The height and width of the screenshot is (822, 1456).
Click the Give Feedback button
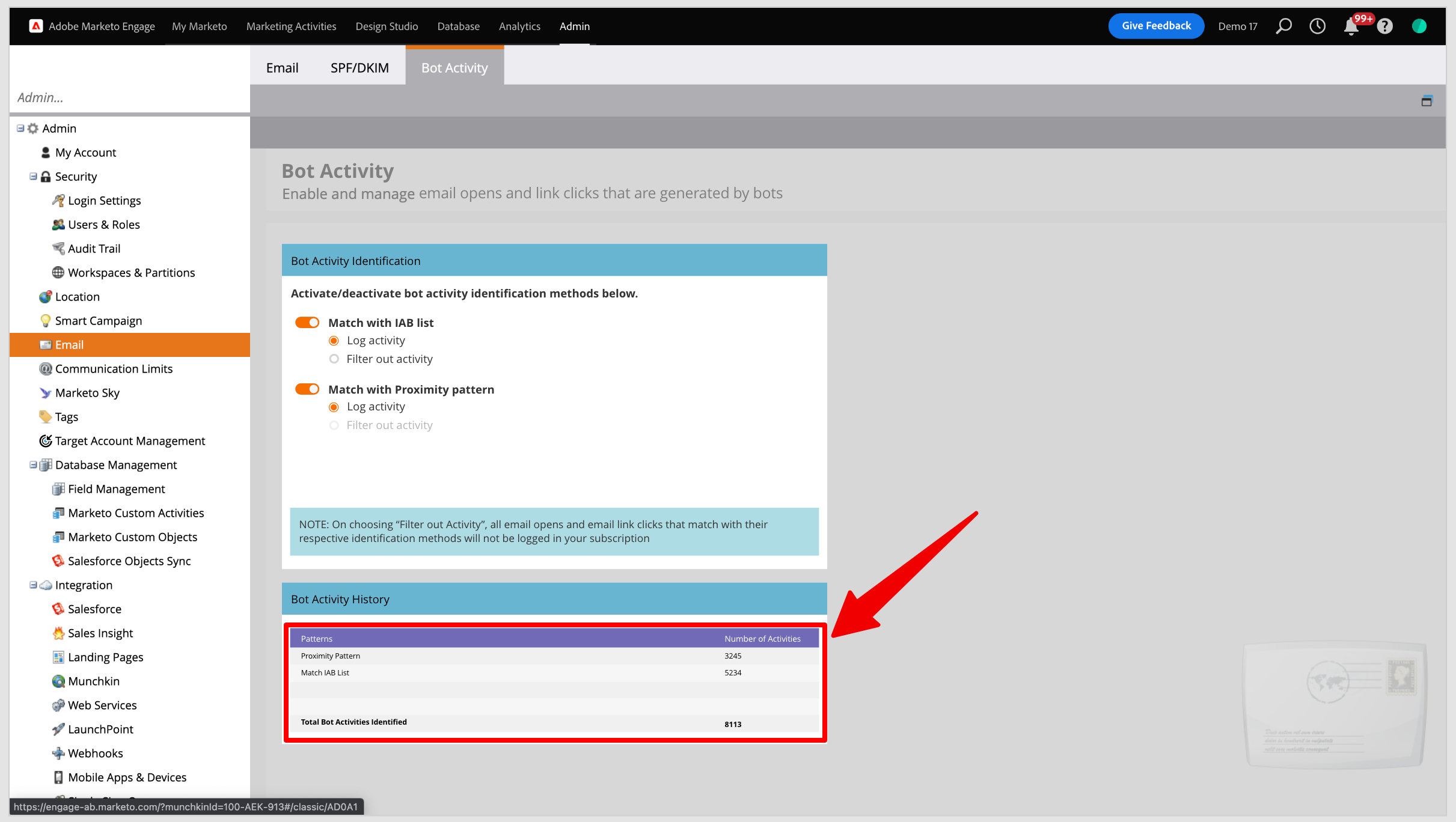pos(1155,26)
